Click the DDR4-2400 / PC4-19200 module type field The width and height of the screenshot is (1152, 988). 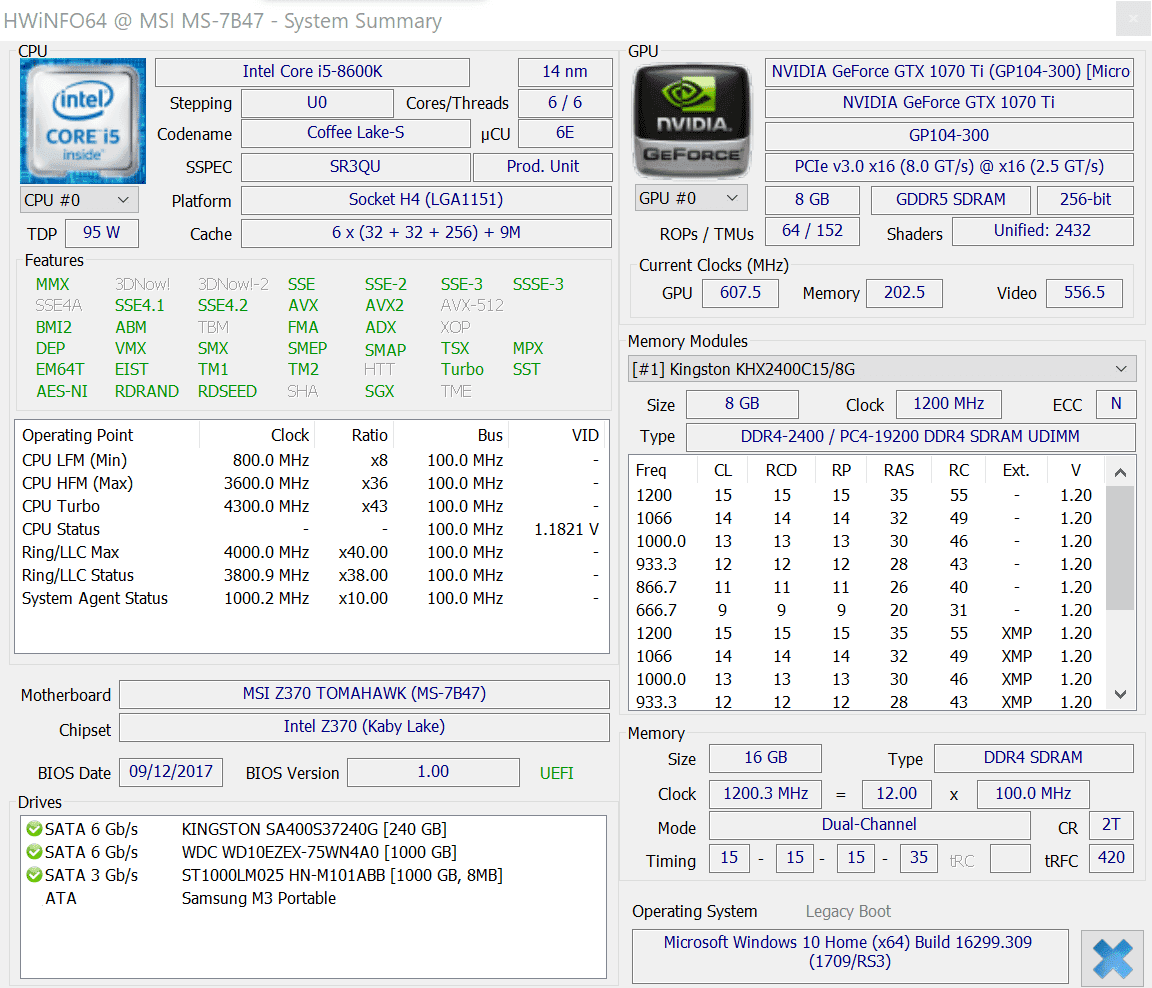910,437
